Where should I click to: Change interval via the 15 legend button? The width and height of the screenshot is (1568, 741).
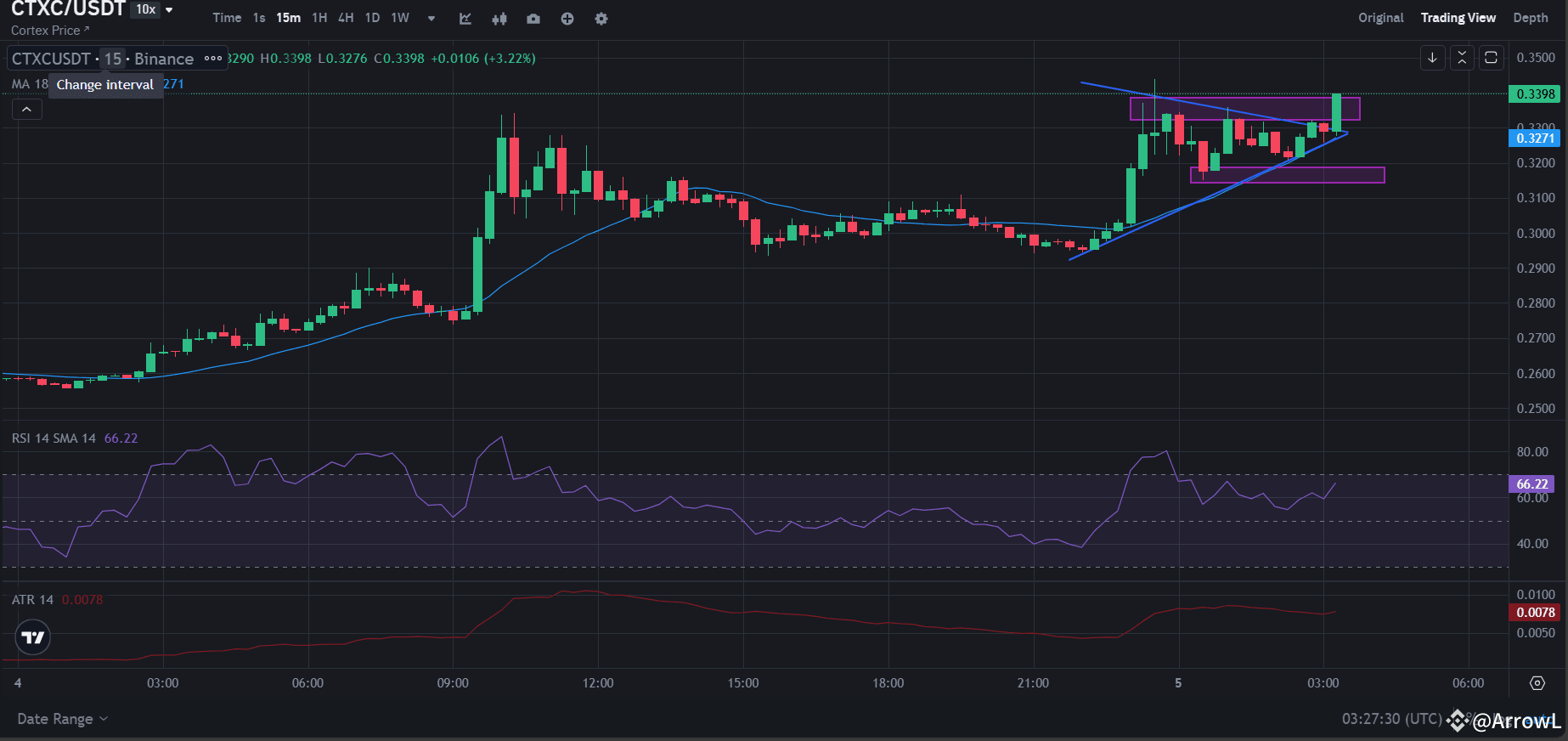(113, 59)
